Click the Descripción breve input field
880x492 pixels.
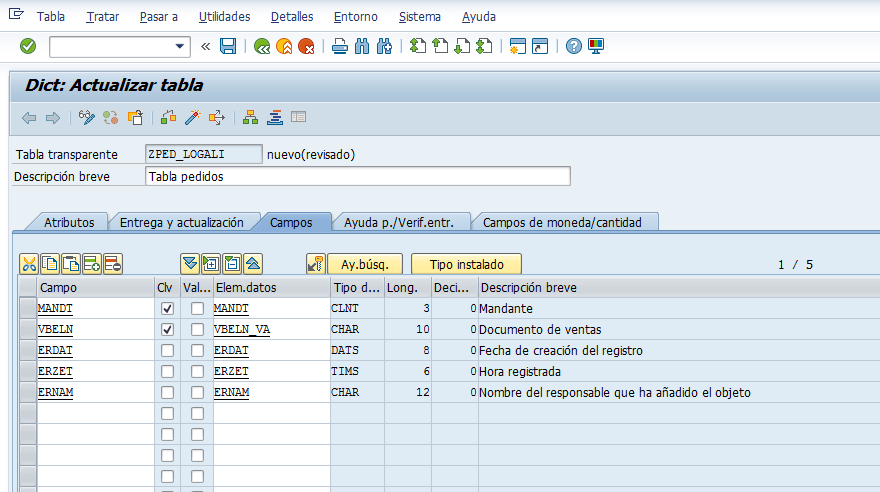pyautogui.click(x=358, y=176)
